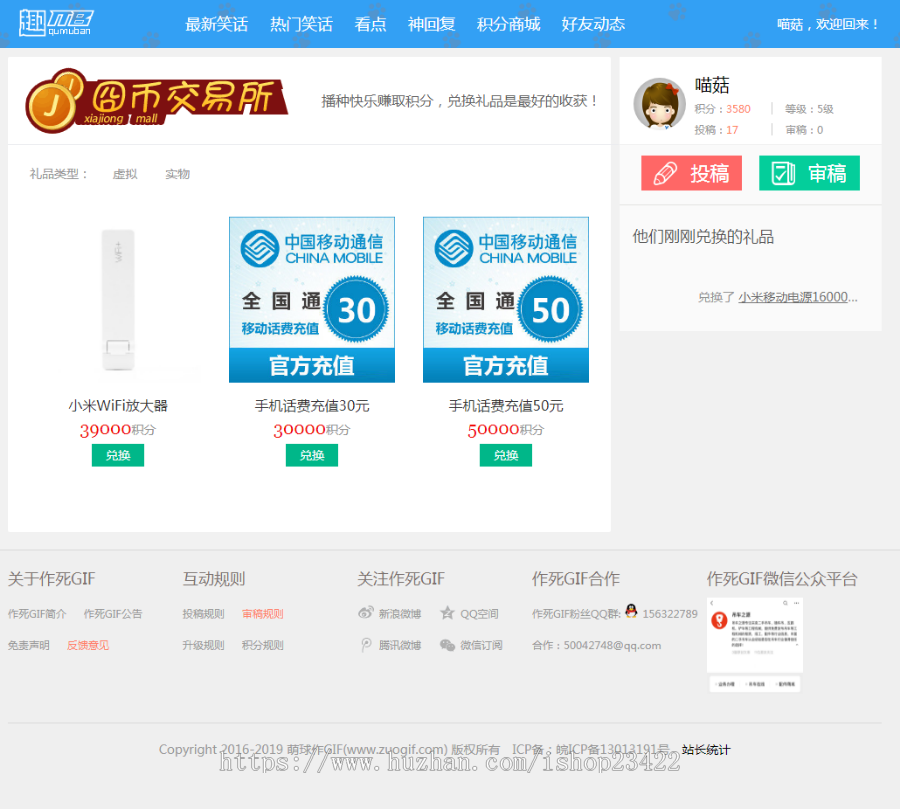Open the 积分商城 page
Image resolution: width=900 pixels, height=809 pixels.
coord(509,24)
